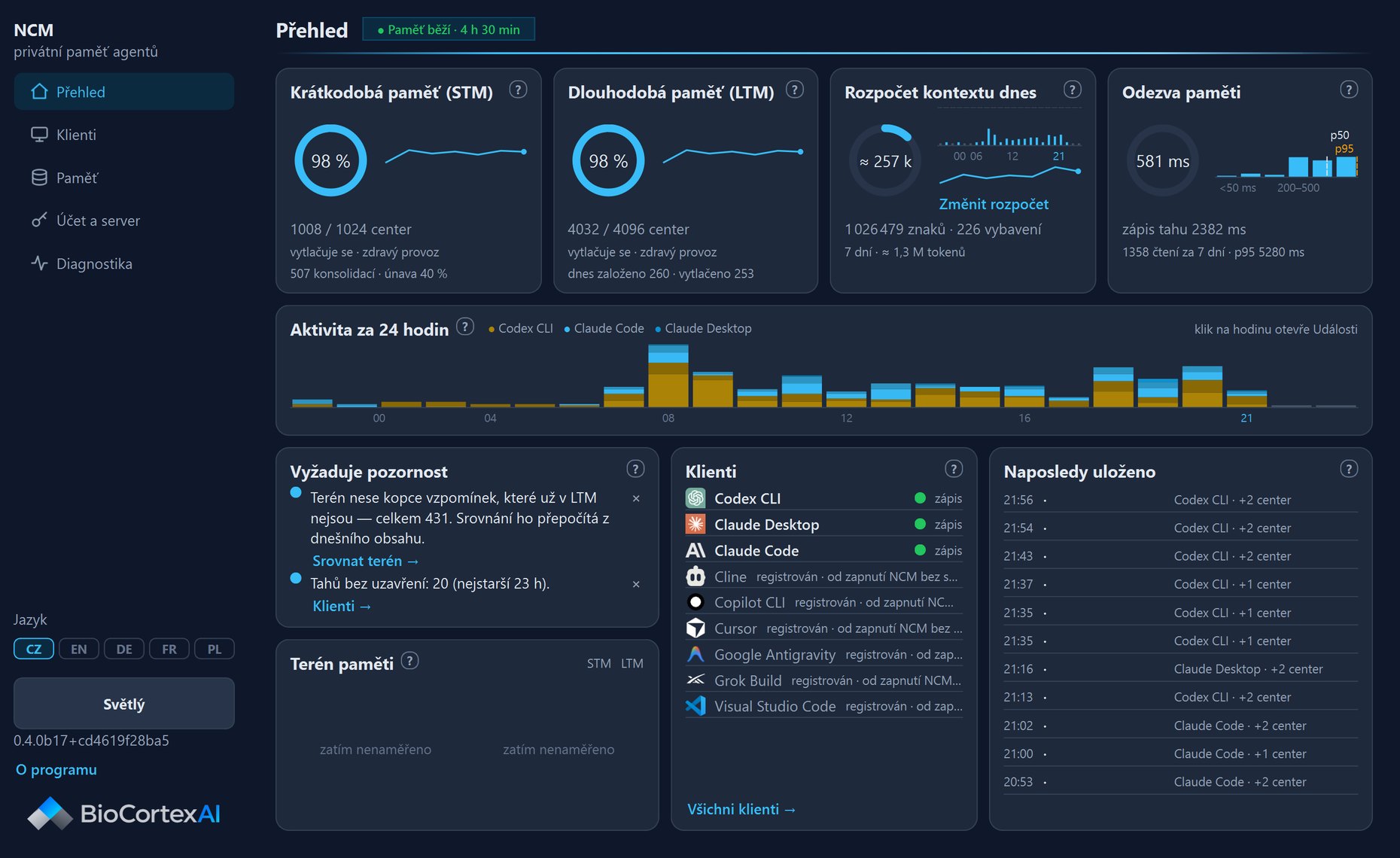Open help for Dlouhodobá paměť (LTM) card
Screen dimensions: 1400x858
tap(795, 90)
